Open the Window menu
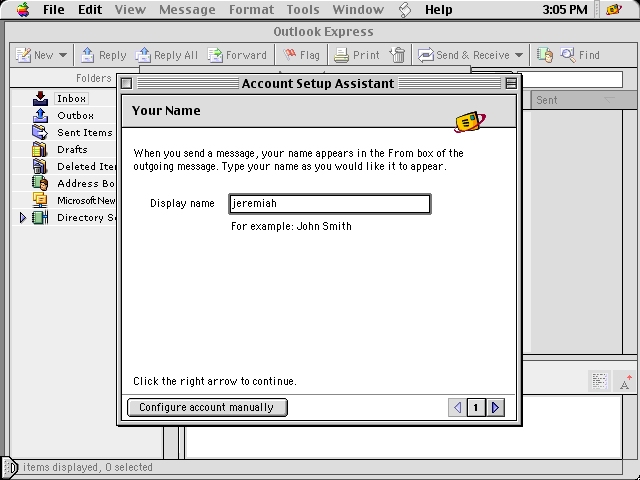The height and width of the screenshot is (480, 640). (358, 9)
